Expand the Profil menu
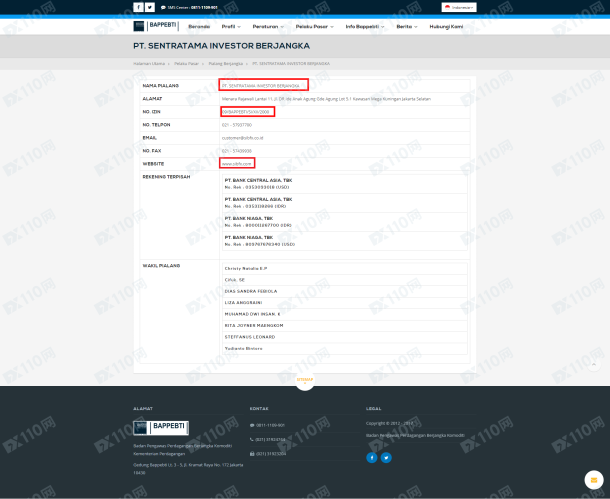Image resolution: width=610 pixels, height=499 pixels. coord(231,26)
